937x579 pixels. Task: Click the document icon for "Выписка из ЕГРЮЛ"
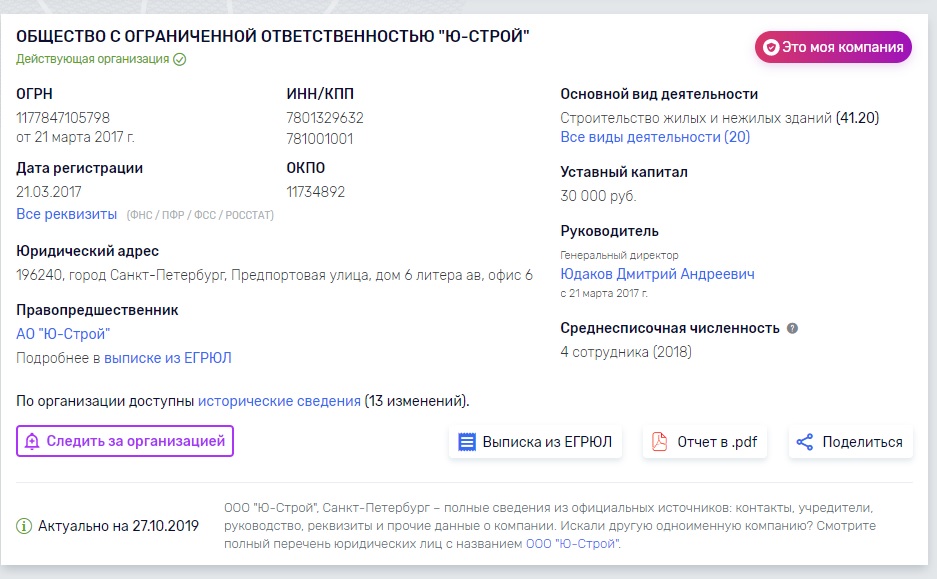click(467, 442)
